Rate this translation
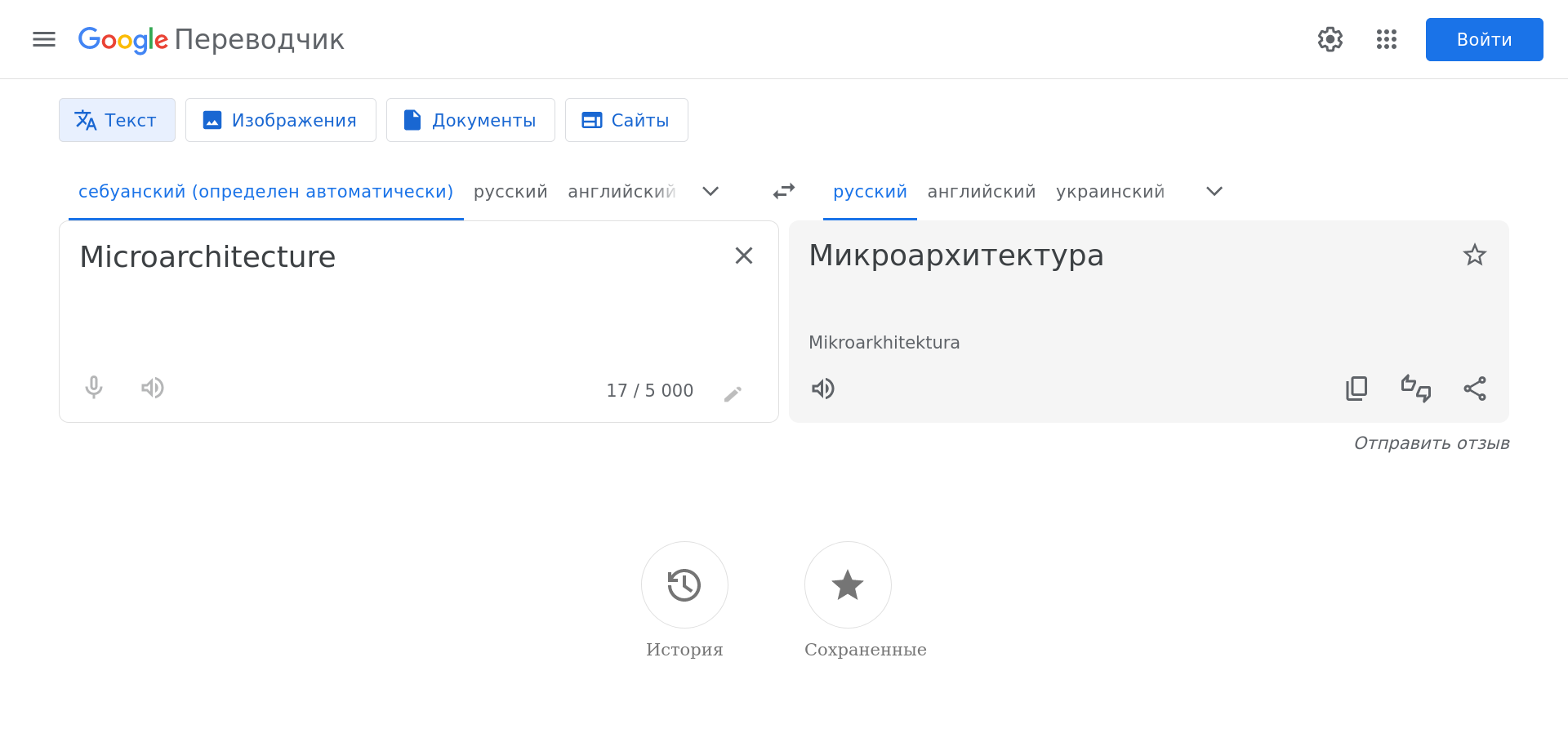1568x733 pixels. click(x=1416, y=389)
